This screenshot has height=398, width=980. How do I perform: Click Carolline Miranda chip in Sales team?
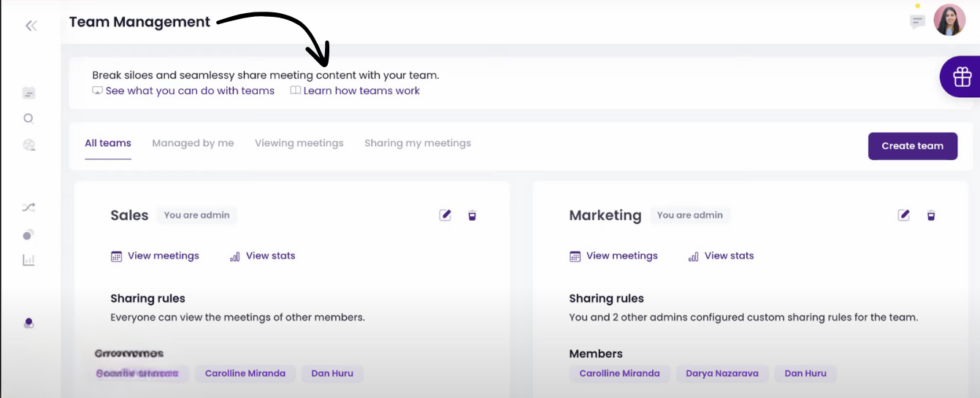coord(245,374)
